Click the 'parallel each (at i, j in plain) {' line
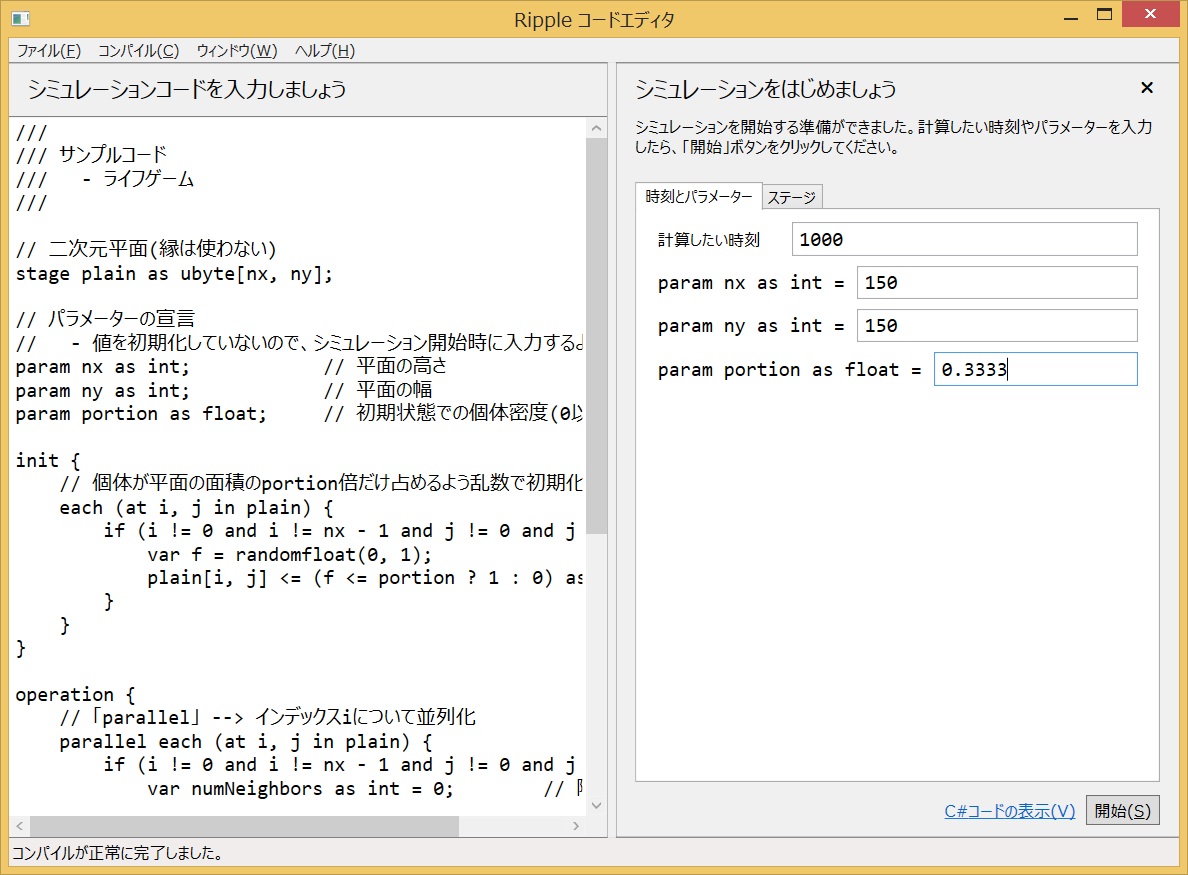The image size is (1188, 875). point(245,741)
